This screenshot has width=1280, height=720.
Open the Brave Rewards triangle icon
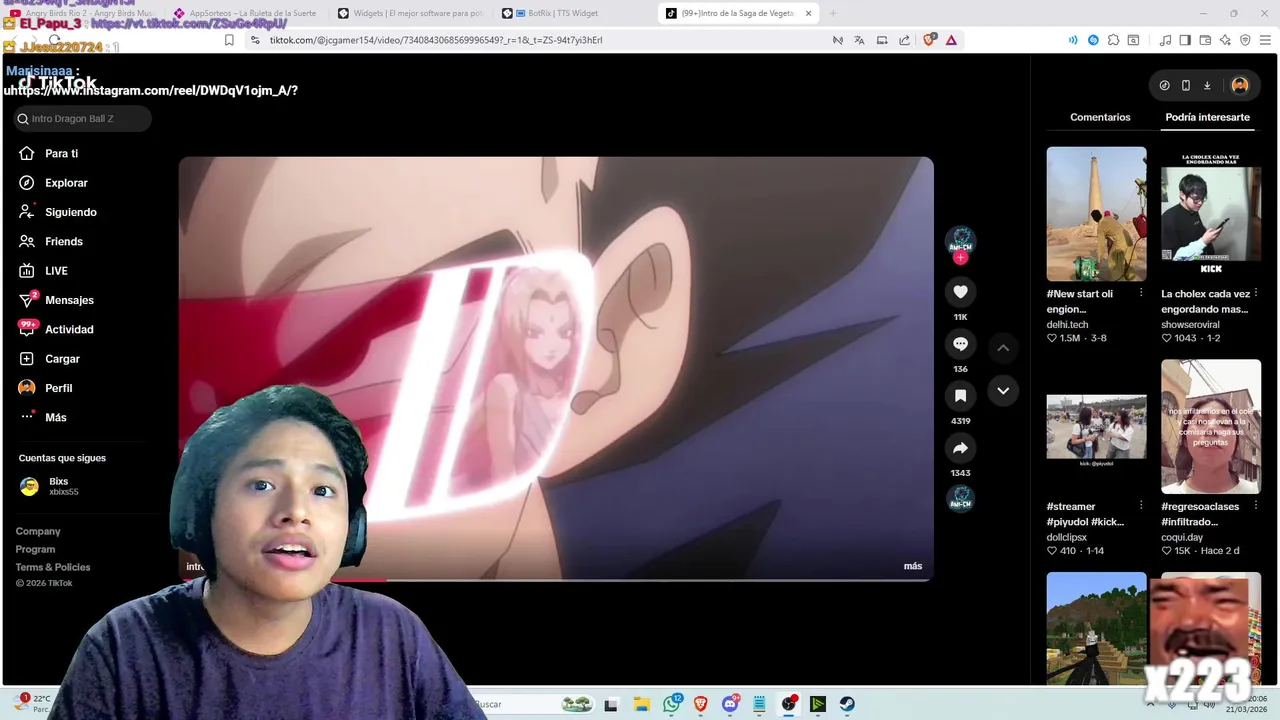[x=951, y=40]
